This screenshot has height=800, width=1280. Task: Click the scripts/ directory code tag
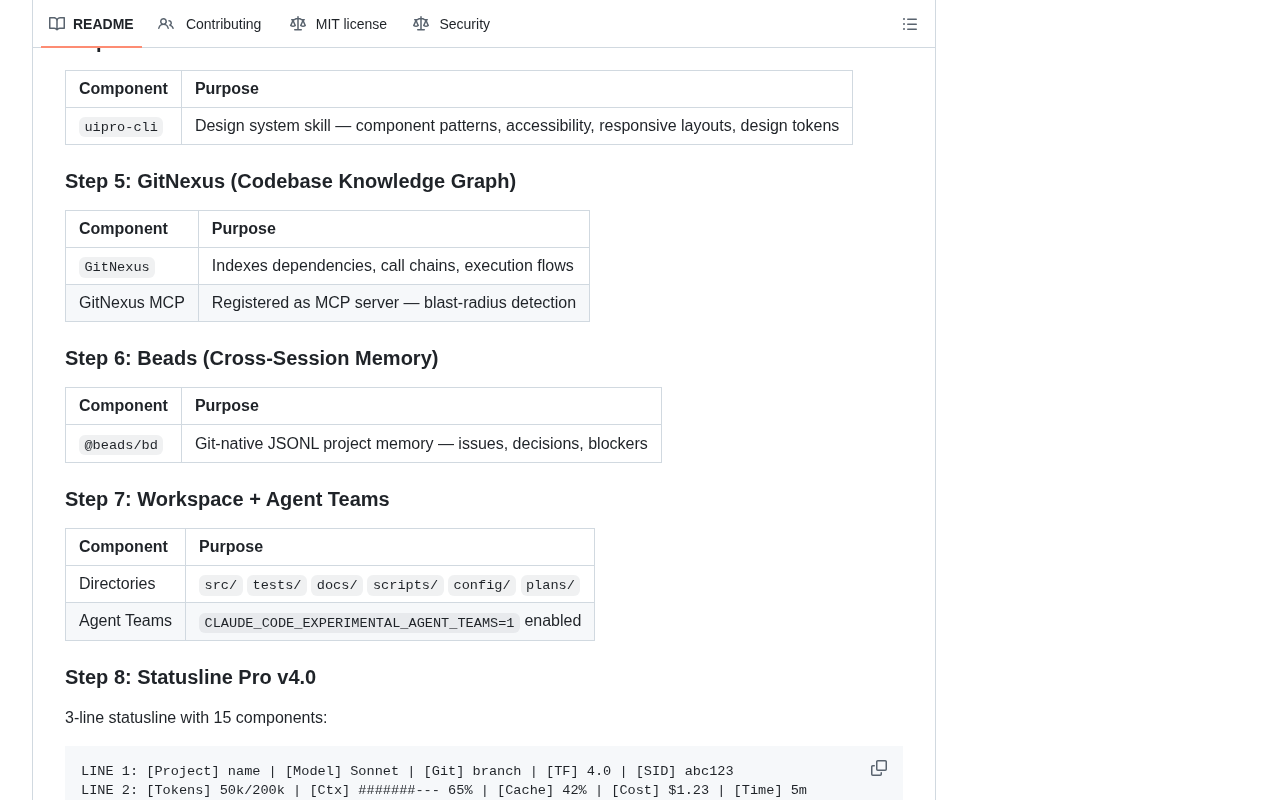point(405,586)
